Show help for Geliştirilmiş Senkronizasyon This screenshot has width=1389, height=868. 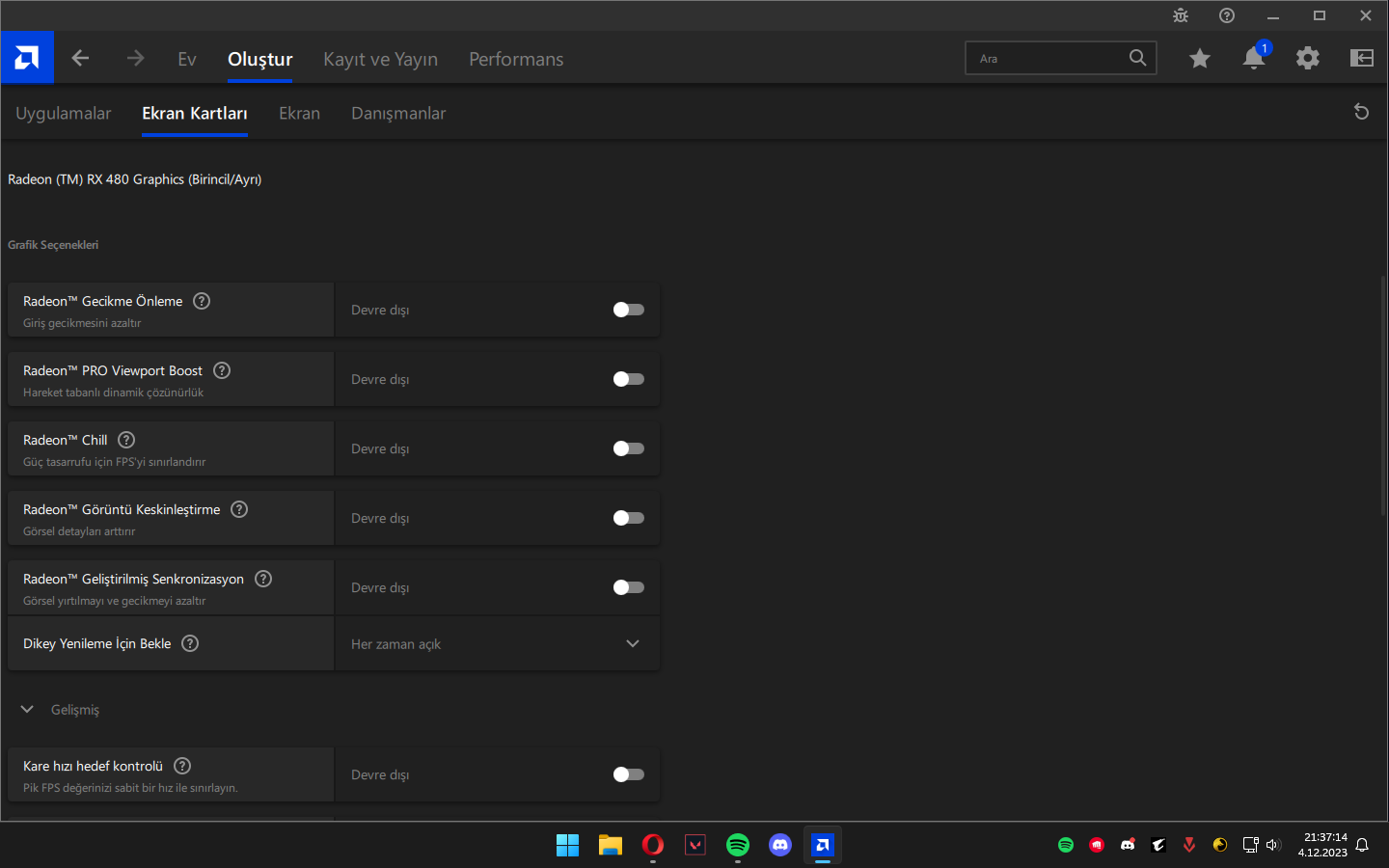263,579
